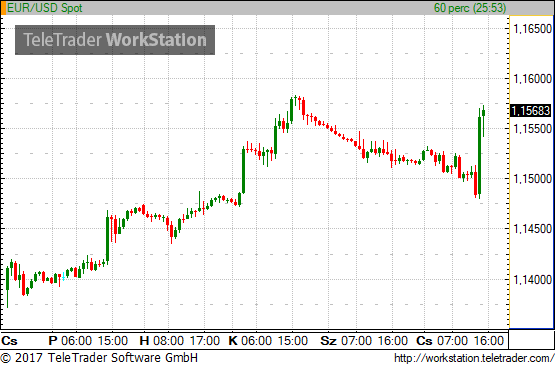Click the leftmost Cs day marker
The width and height of the screenshot is (555, 367).
[9, 341]
